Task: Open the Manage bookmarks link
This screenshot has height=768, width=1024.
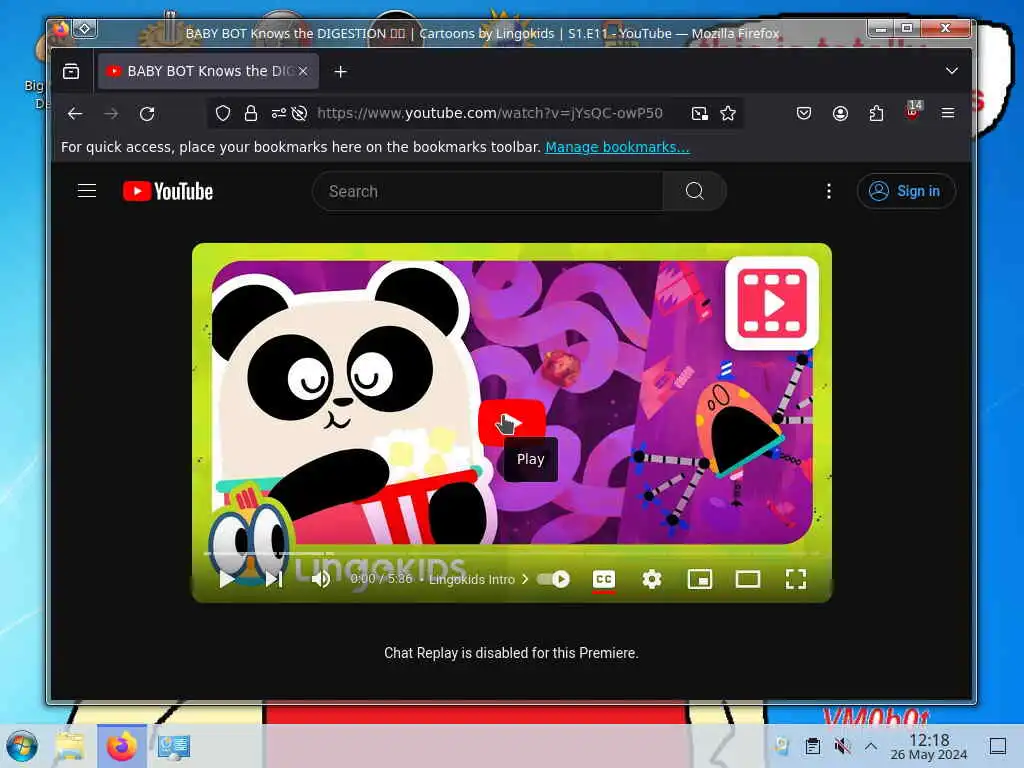Action: pyautogui.click(x=617, y=147)
